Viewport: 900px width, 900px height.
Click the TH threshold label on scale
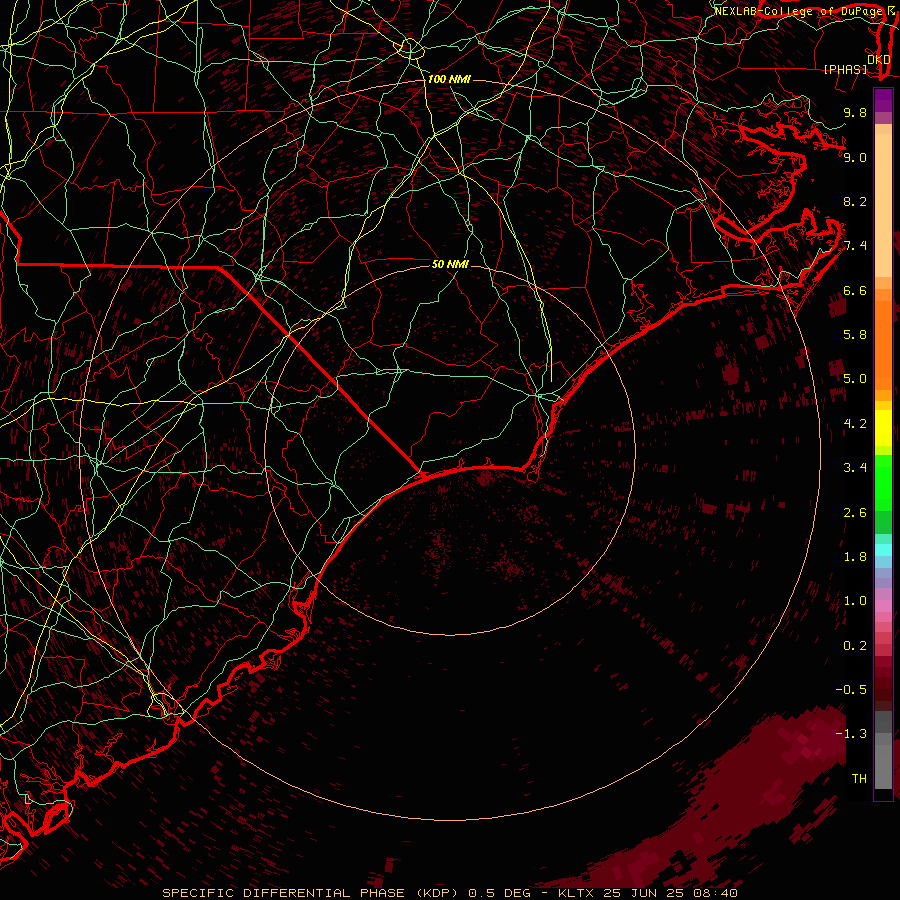tap(859, 779)
